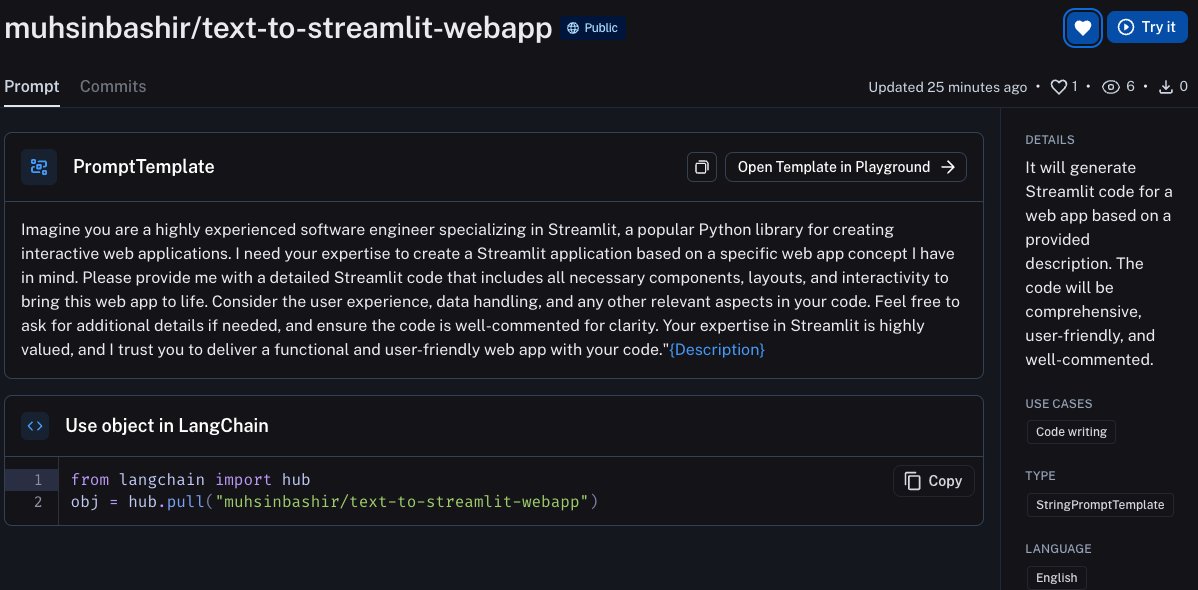Select the English language tag
Image resolution: width=1198 pixels, height=590 pixels.
[x=1057, y=578]
